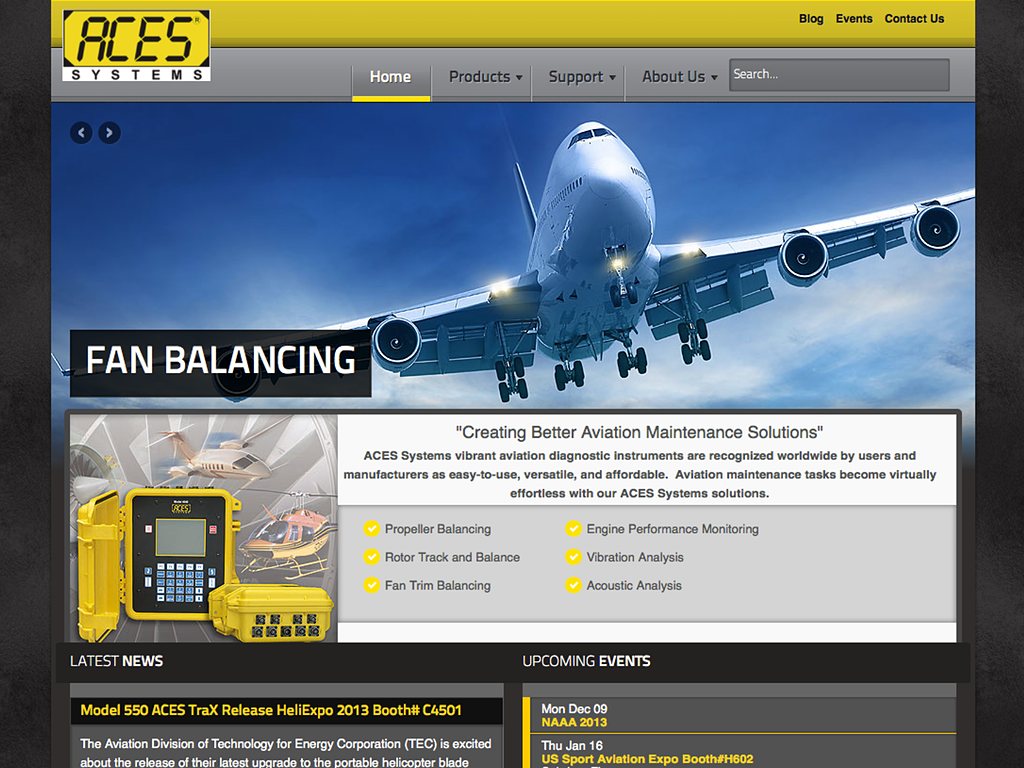Expand the Products dropdown menu
1024x768 pixels.
485,77
